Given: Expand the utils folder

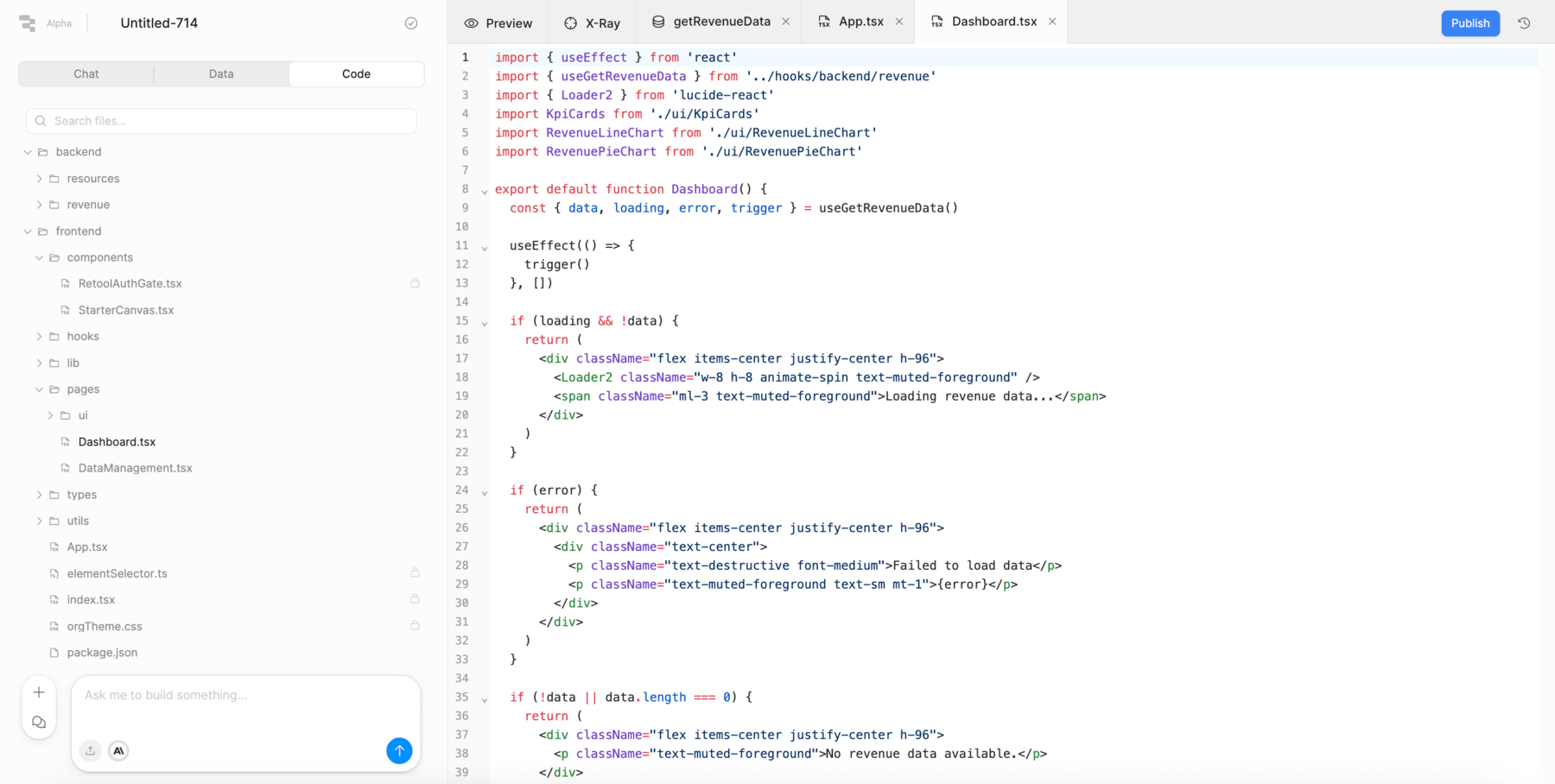Looking at the screenshot, I should click(x=39, y=521).
